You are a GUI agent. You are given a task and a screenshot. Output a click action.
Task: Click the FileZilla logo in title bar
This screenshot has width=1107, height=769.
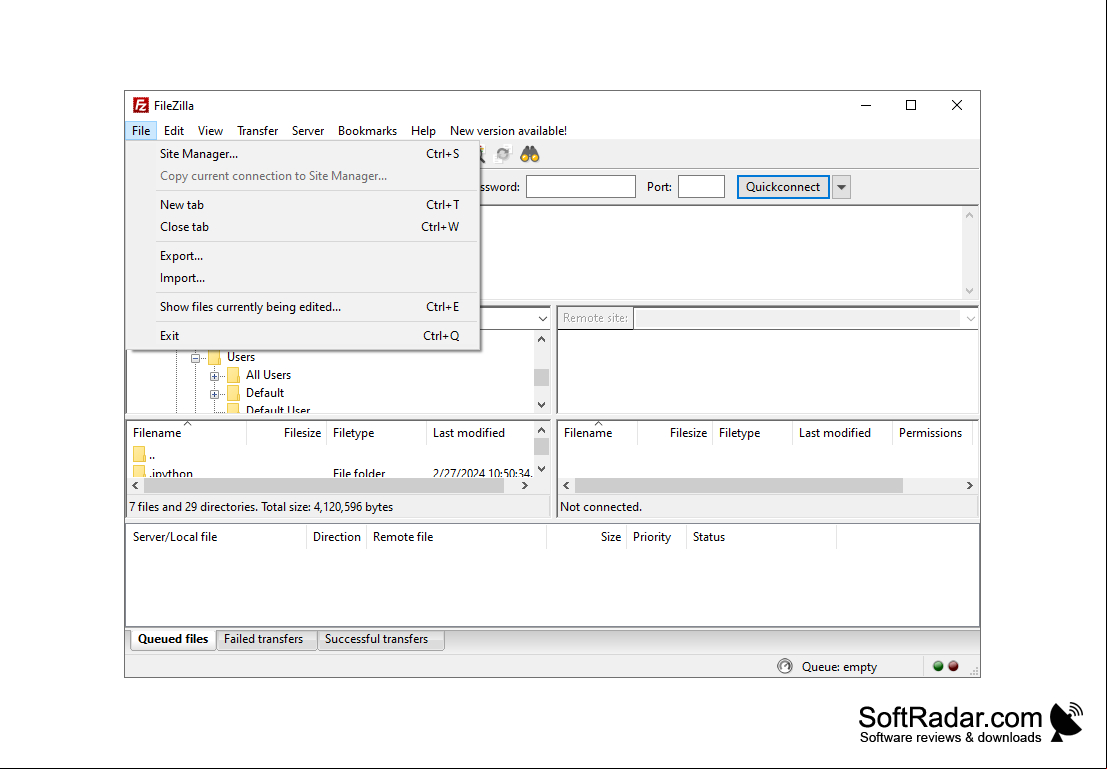140,105
